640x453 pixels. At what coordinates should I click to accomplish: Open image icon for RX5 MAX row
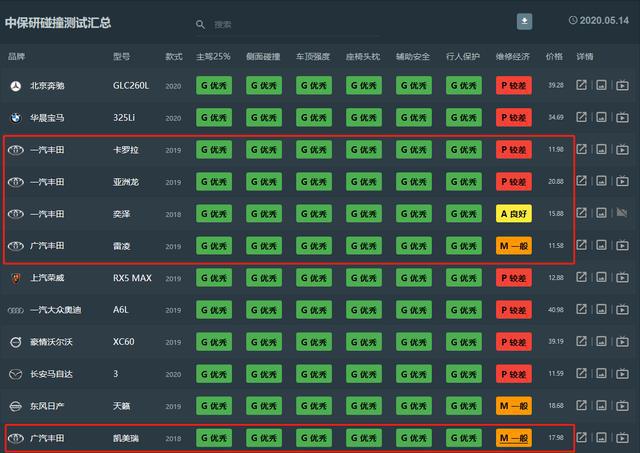click(x=601, y=277)
